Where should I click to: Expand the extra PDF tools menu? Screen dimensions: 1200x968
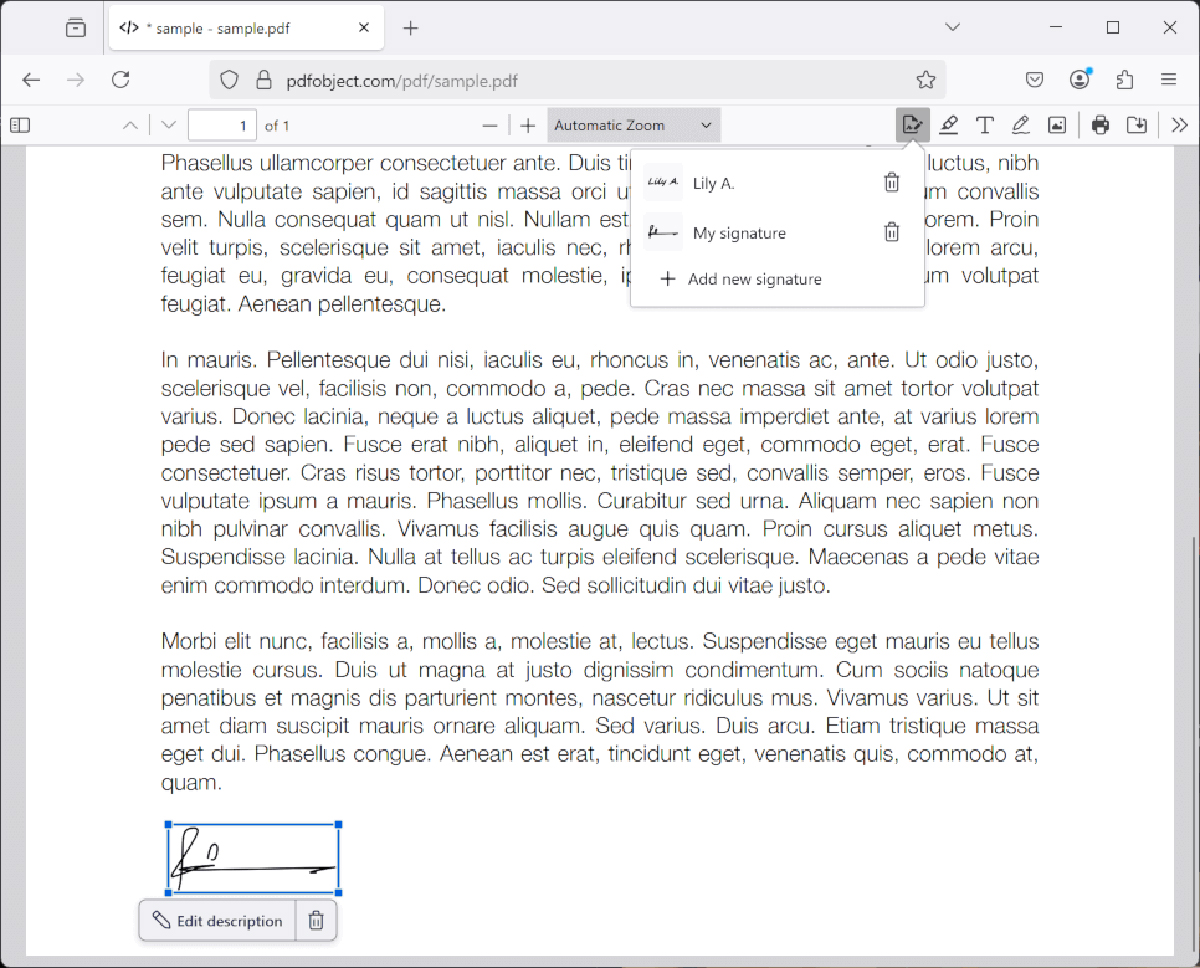[x=1180, y=124]
